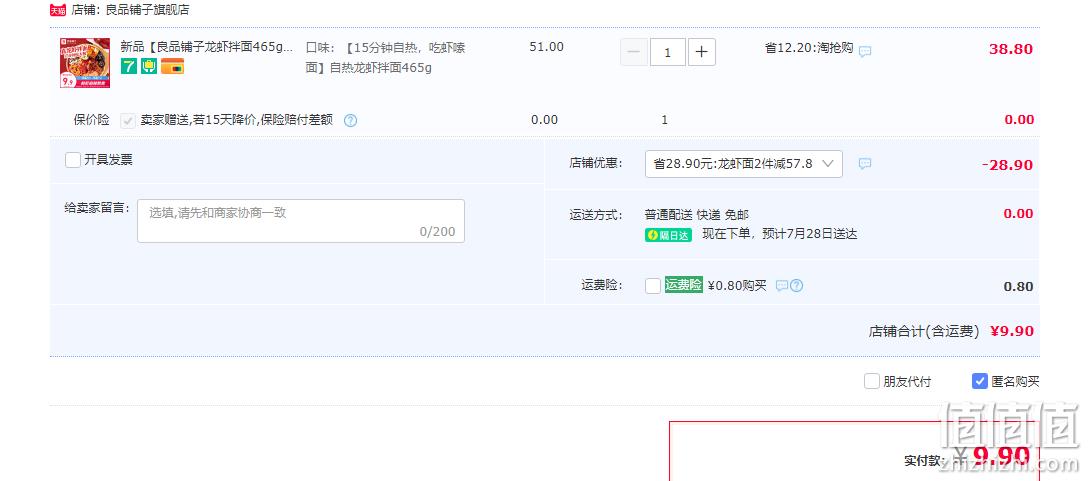Image resolution: width=1088 pixels, height=481 pixels.
Task: Open the product title 良品铺子龙虾拌面465g link
Action: point(207,47)
